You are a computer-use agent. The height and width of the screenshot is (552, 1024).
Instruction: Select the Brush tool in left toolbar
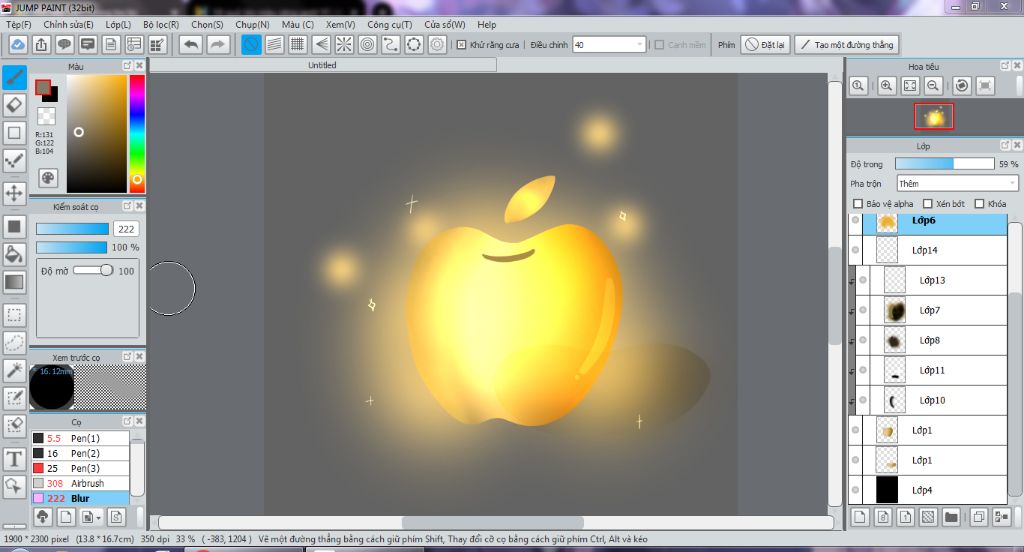pyautogui.click(x=14, y=77)
